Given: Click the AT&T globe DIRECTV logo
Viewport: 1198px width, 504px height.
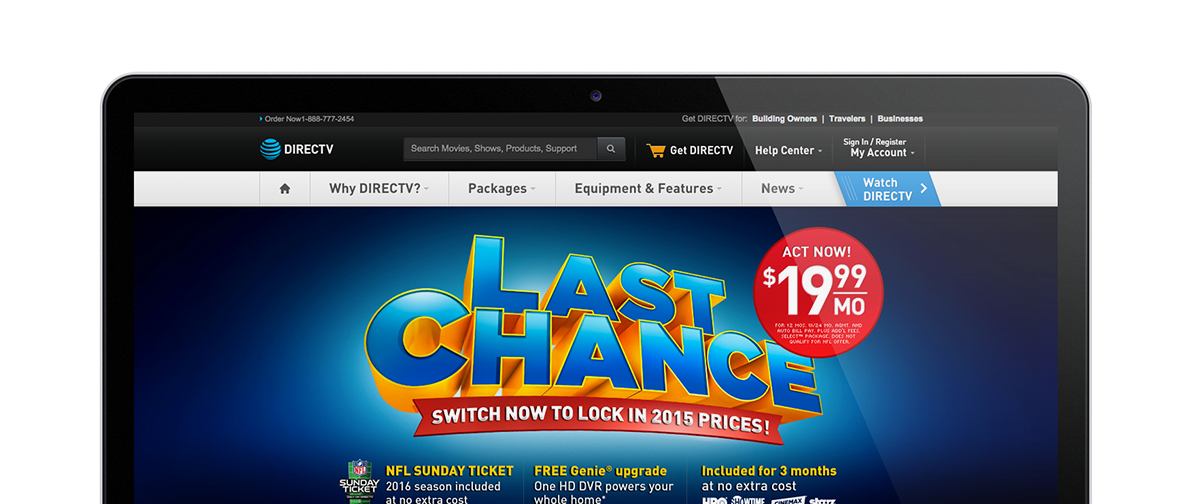Looking at the screenshot, I should (x=296, y=149).
